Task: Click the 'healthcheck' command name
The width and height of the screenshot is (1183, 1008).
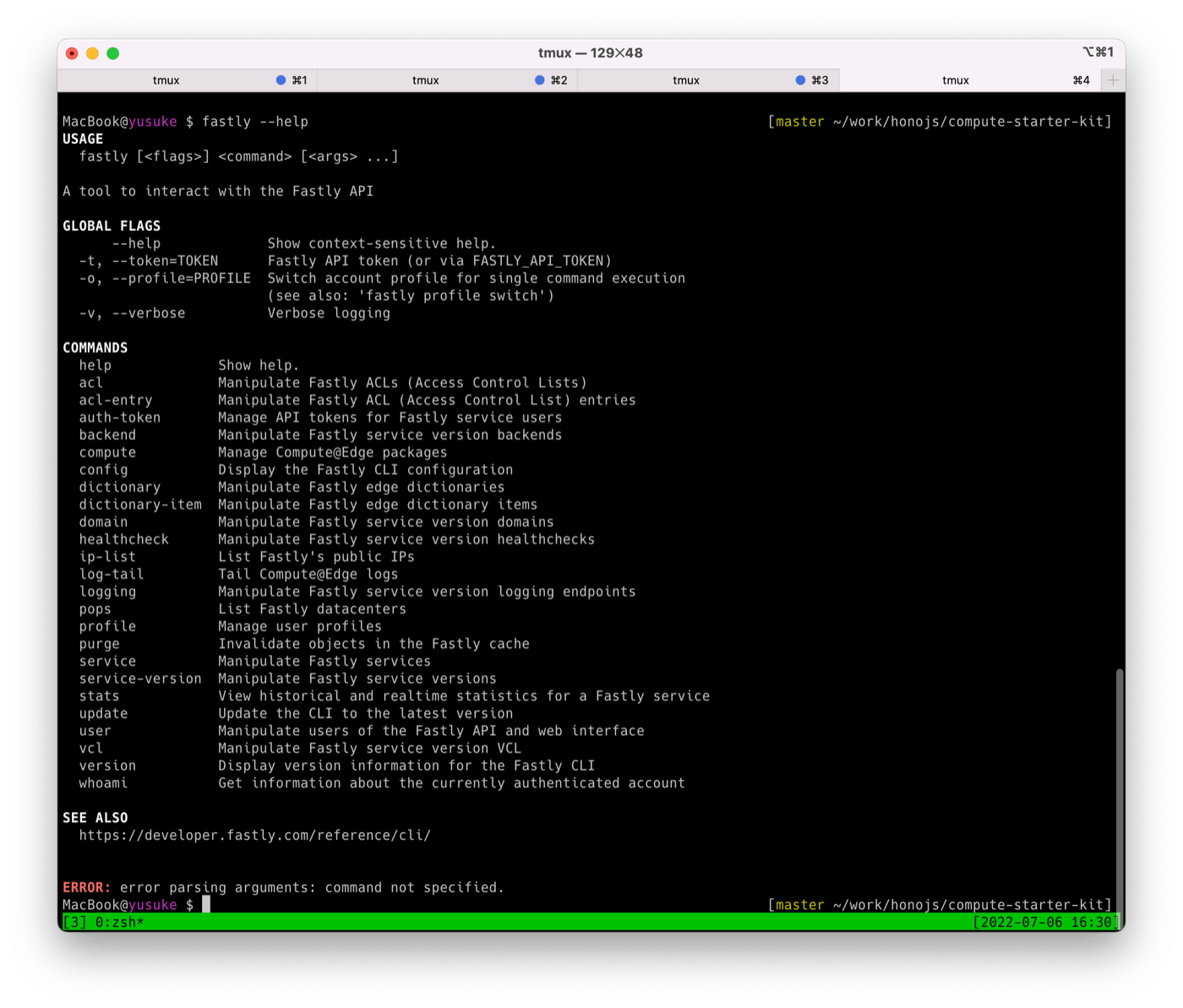Action: tap(124, 540)
